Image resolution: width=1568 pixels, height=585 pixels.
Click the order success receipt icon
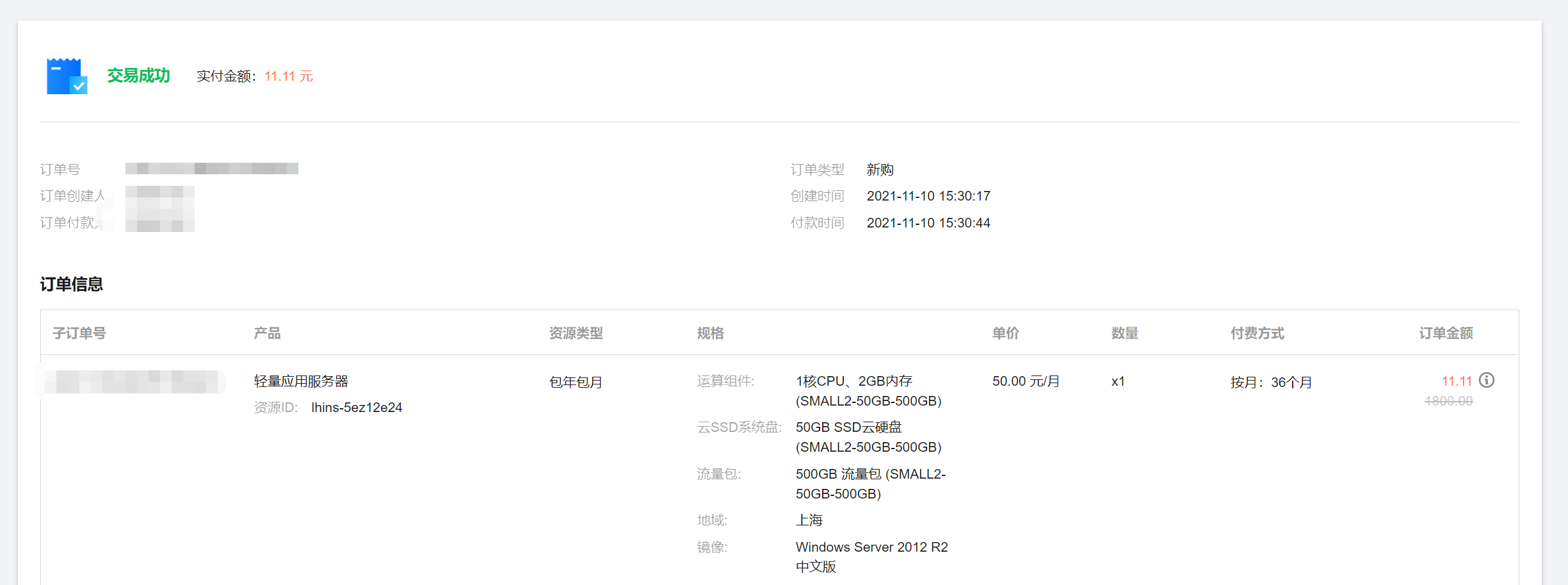[67, 76]
